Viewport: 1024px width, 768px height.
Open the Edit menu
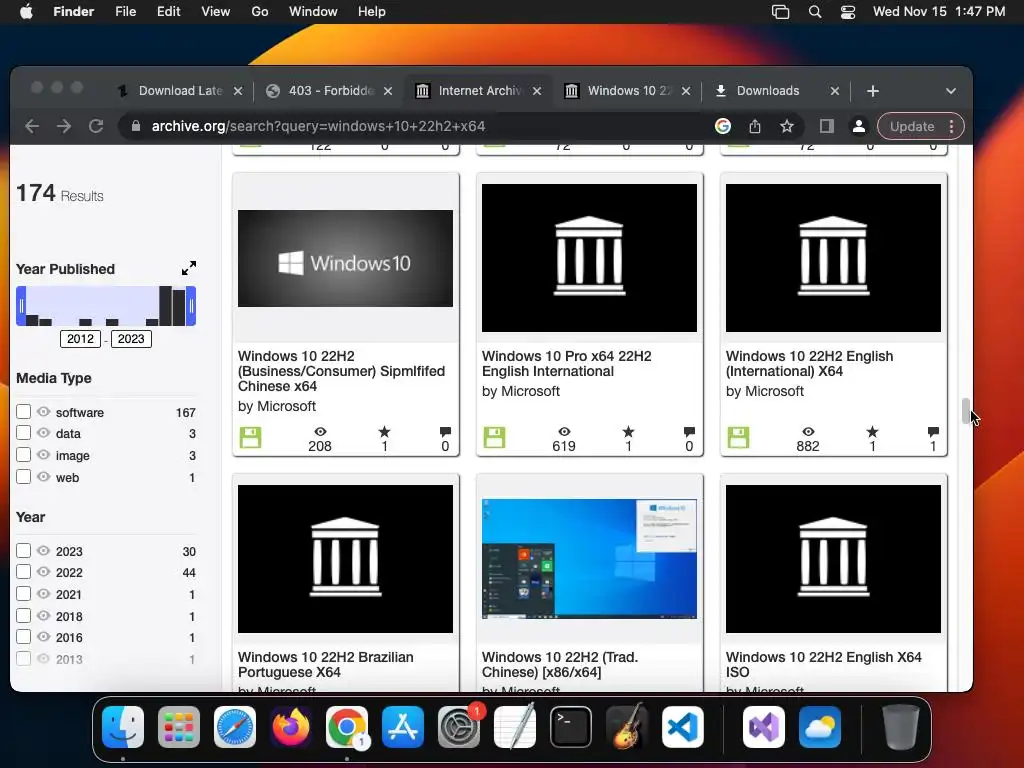coord(168,12)
